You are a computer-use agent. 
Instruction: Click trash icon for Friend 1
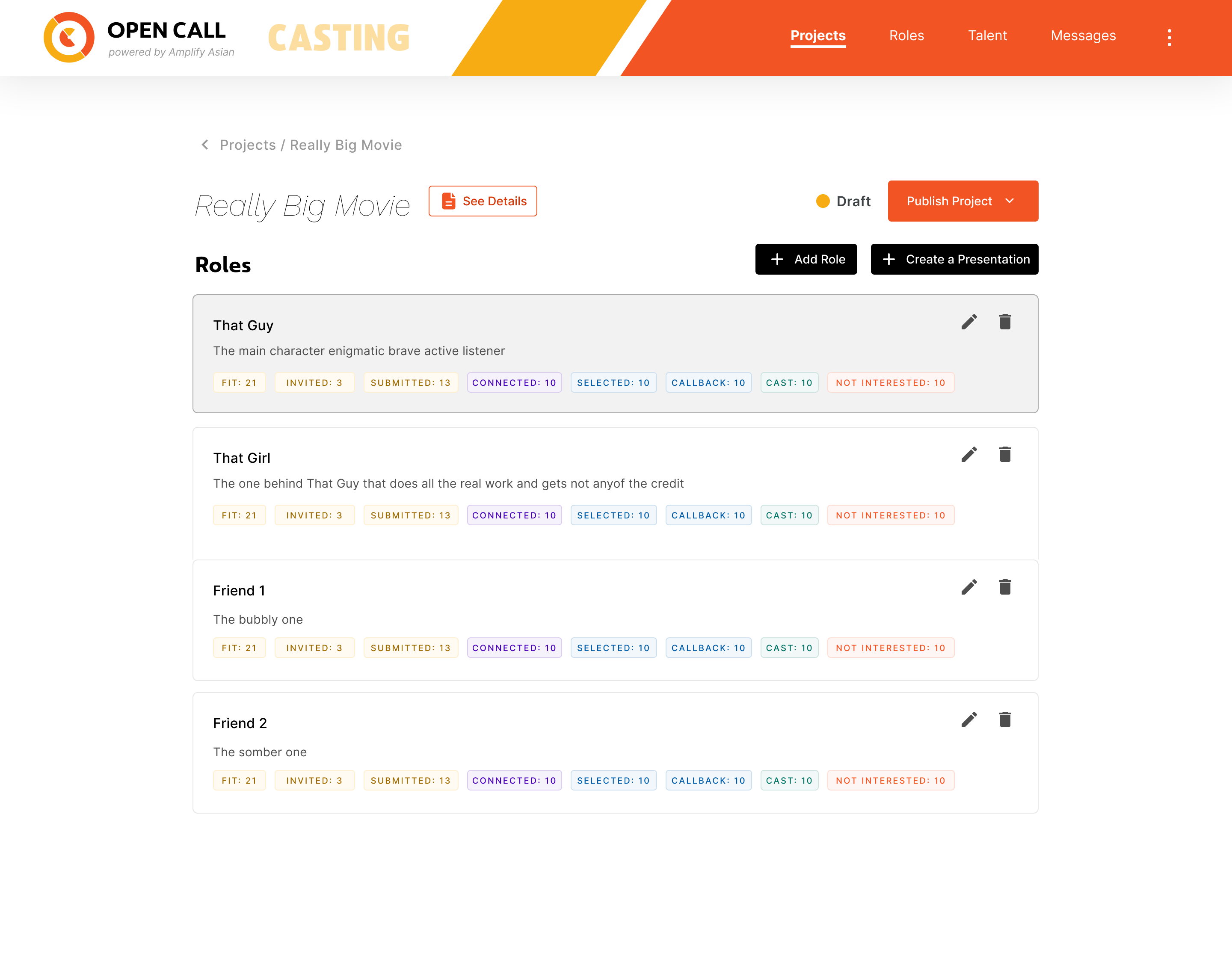pyautogui.click(x=1004, y=587)
